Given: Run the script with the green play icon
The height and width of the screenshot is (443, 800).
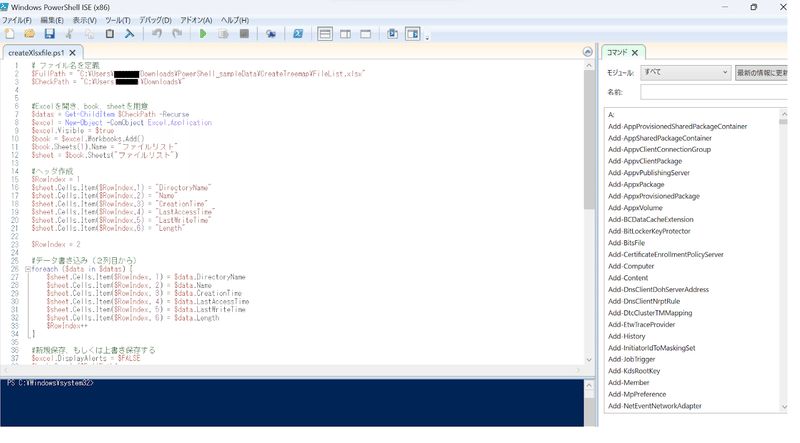Looking at the screenshot, I should 203,34.
